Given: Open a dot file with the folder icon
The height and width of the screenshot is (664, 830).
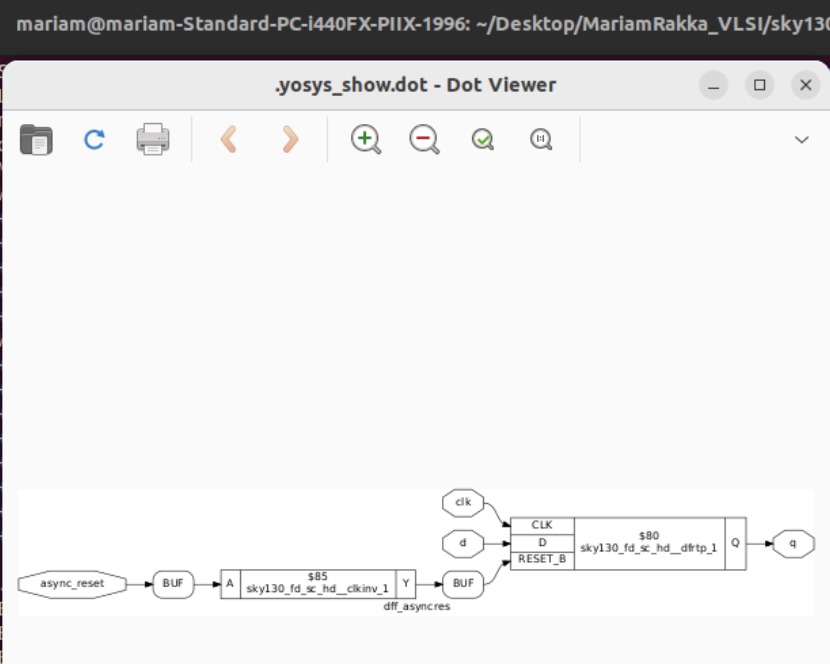Looking at the screenshot, I should [x=37, y=140].
